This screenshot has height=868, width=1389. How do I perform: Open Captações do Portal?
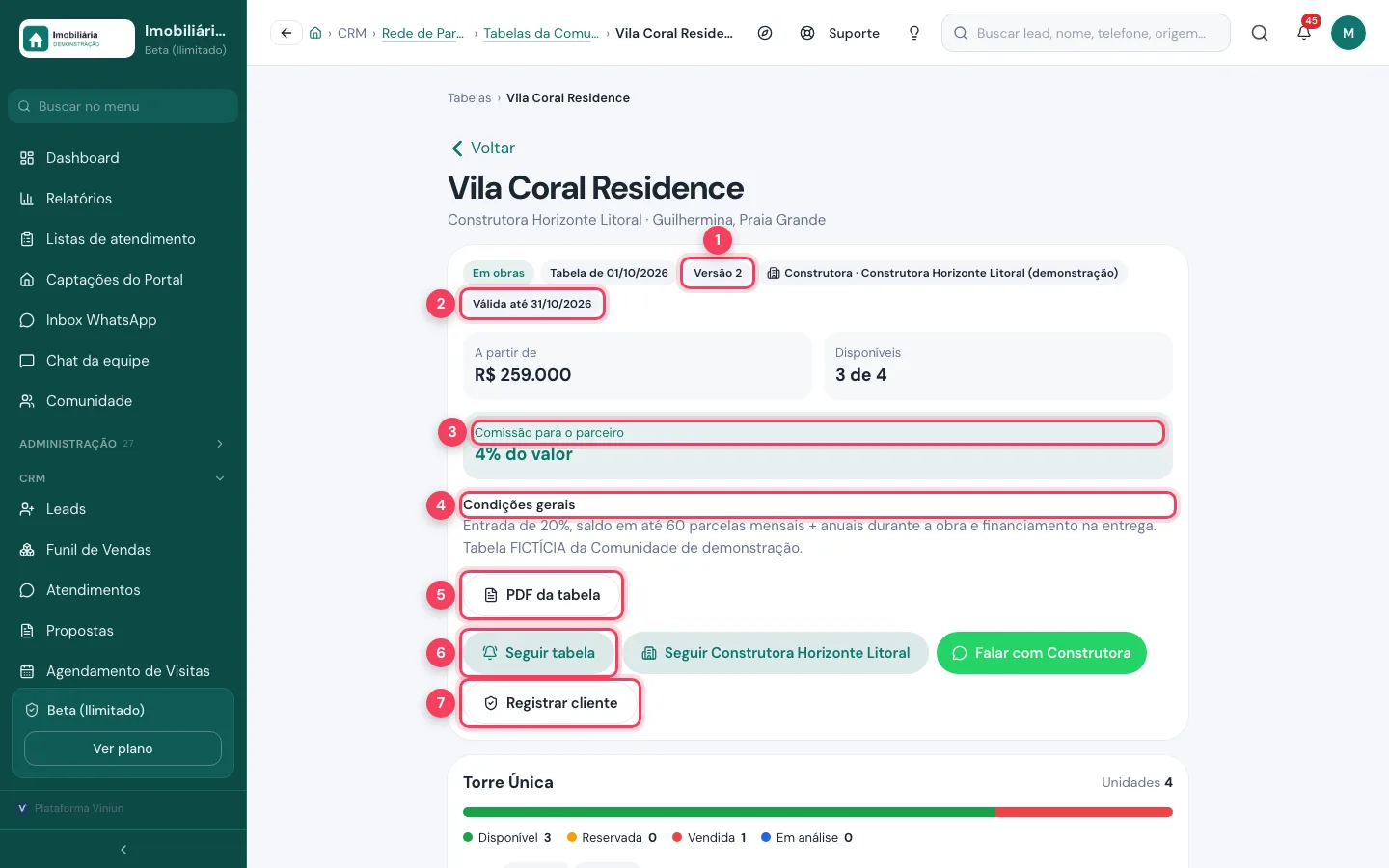click(123, 280)
